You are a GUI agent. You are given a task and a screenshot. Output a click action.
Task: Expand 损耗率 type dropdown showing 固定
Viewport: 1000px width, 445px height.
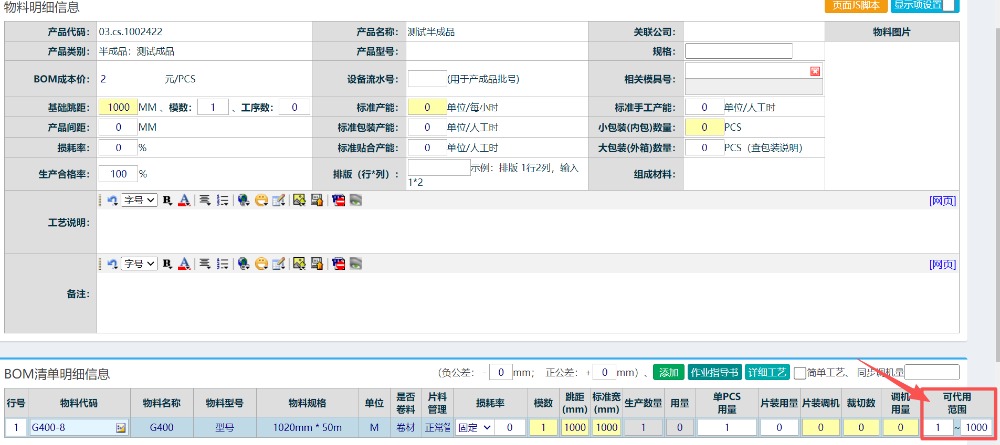click(x=474, y=427)
